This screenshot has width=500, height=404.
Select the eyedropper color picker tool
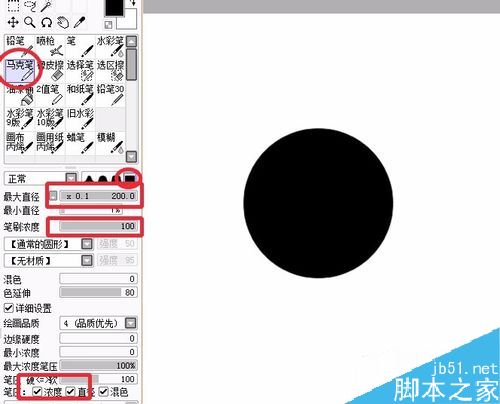pos(79,23)
